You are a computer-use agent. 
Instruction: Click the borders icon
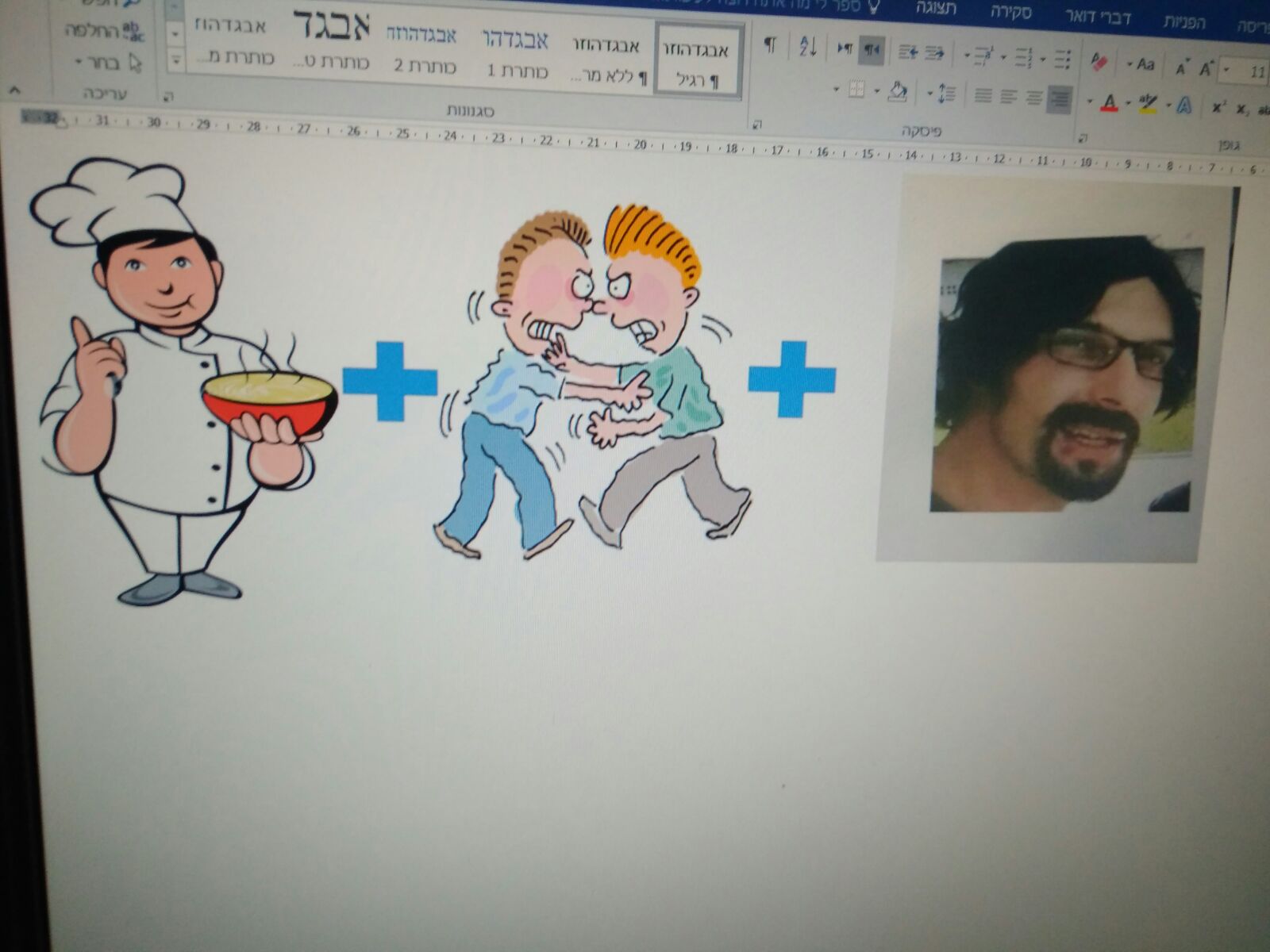coord(856,89)
